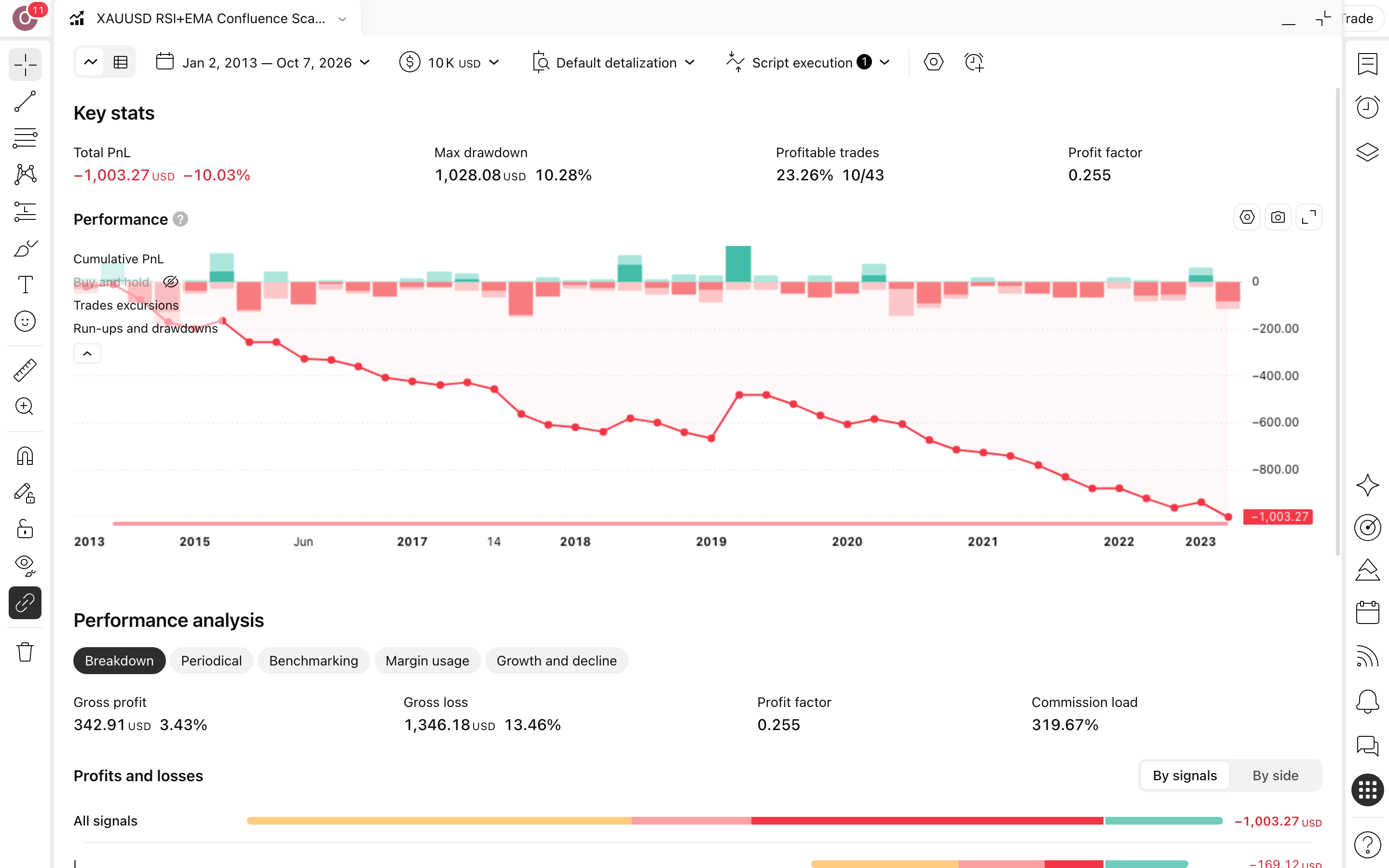Switch to table list of trades view
The height and width of the screenshot is (868, 1389).
(x=121, y=62)
